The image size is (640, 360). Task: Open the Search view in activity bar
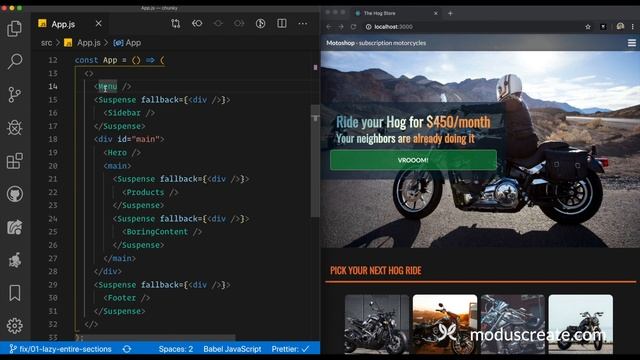[x=15, y=61]
